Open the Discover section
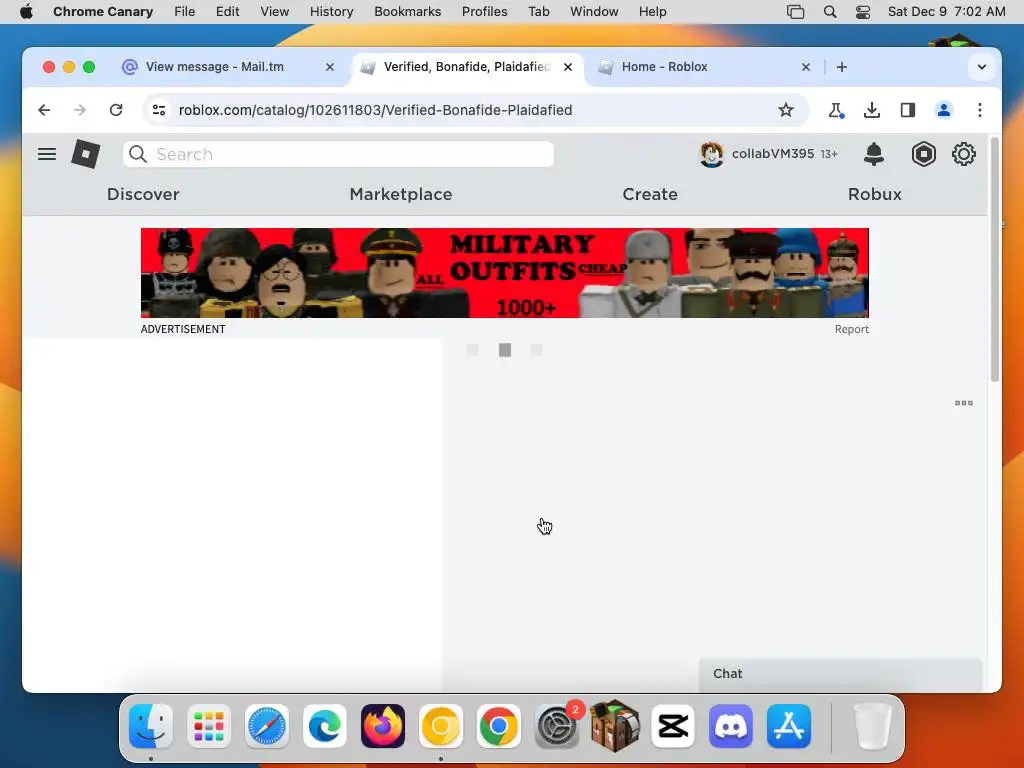This screenshot has width=1024, height=768. pyautogui.click(x=143, y=194)
